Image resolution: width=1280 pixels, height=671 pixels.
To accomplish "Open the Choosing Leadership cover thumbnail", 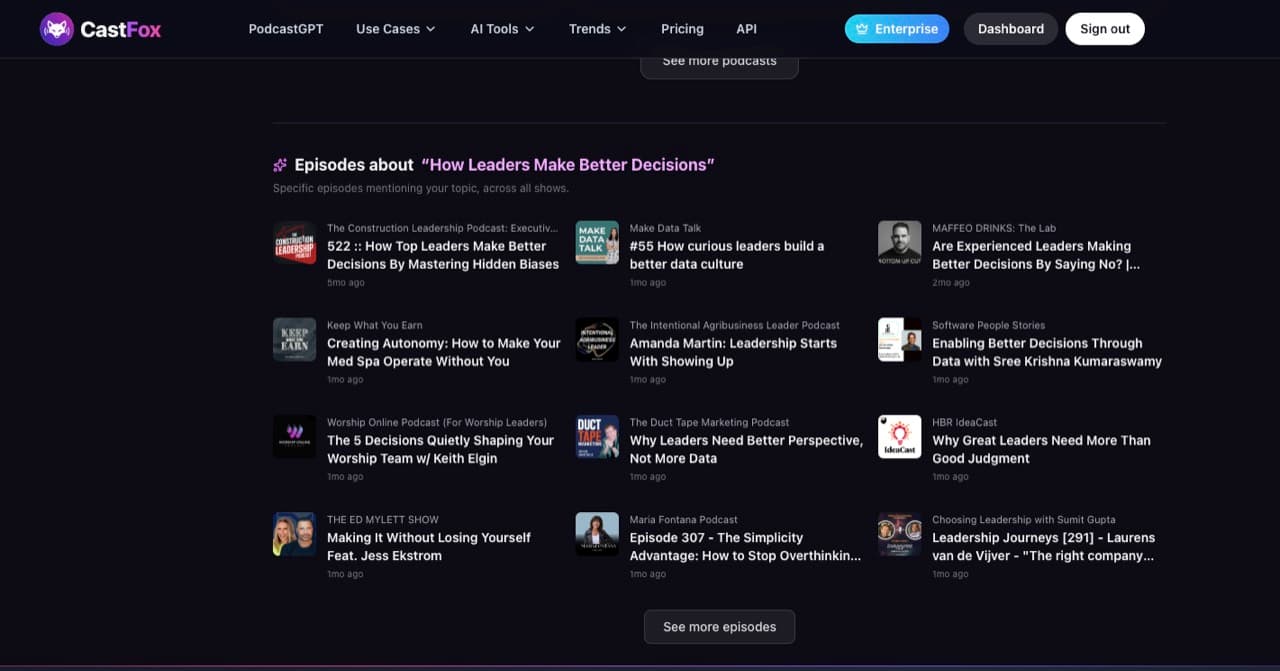I will pos(900,534).
